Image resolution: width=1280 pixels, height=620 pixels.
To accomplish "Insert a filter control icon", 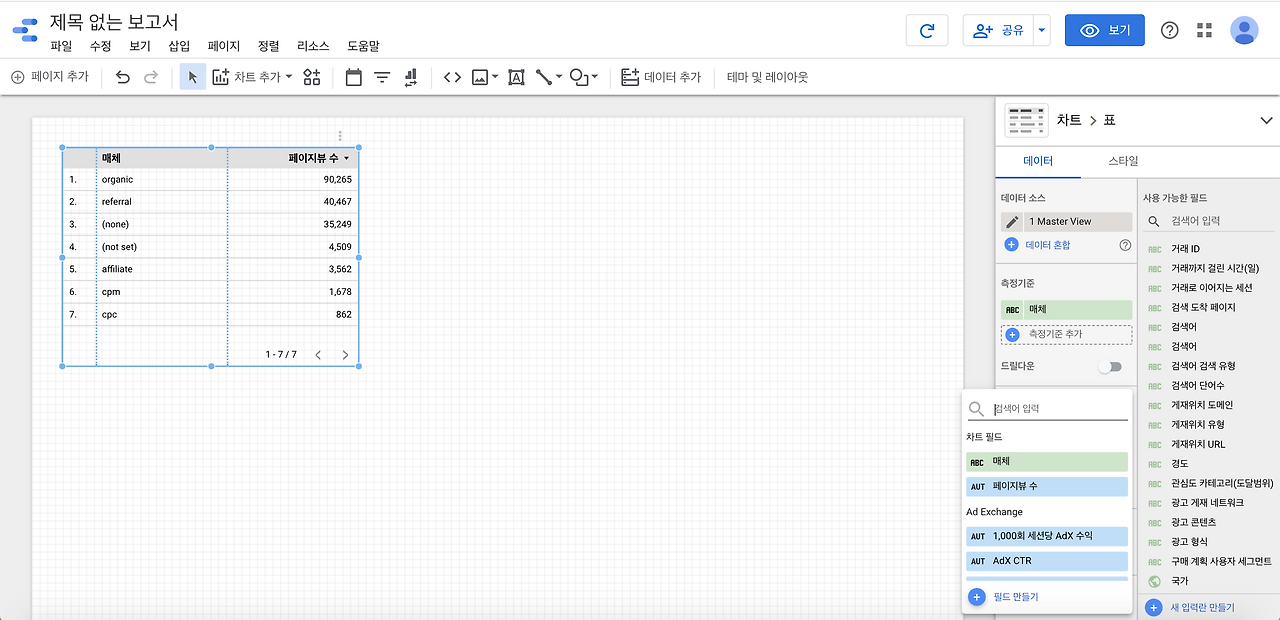I will pos(382,77).
